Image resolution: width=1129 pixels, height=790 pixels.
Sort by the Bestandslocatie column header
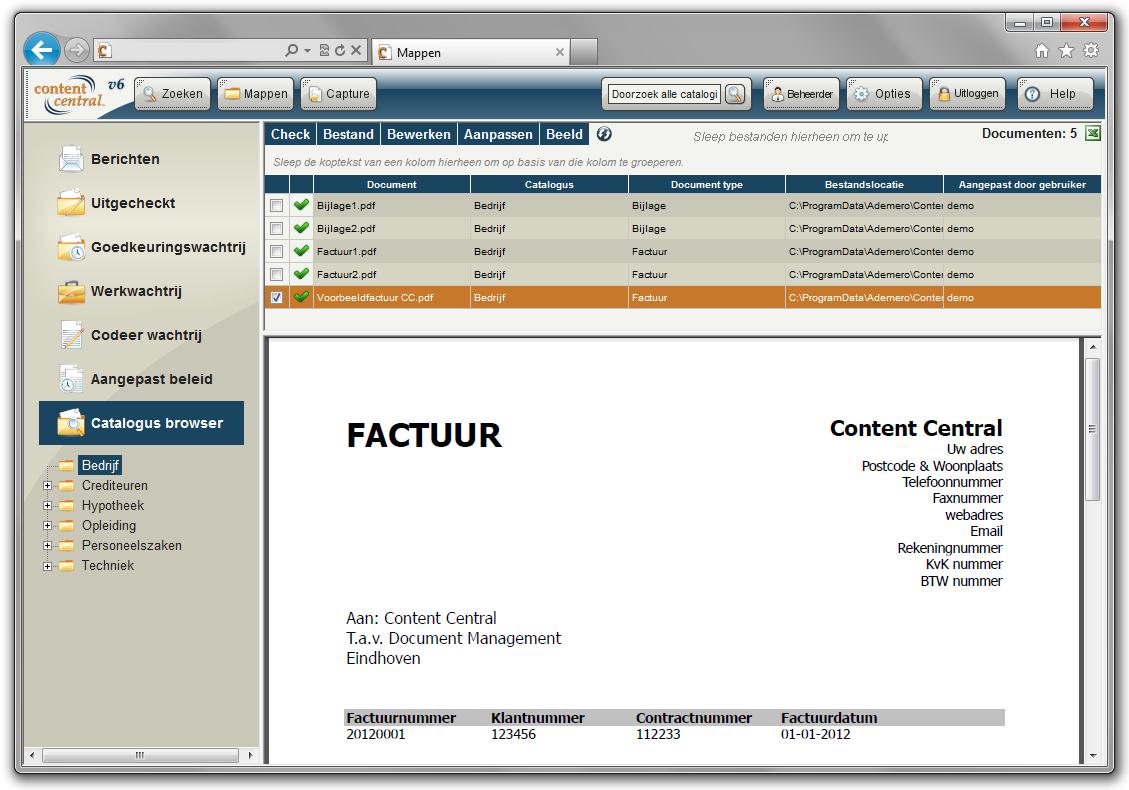[x=864, y=184]
